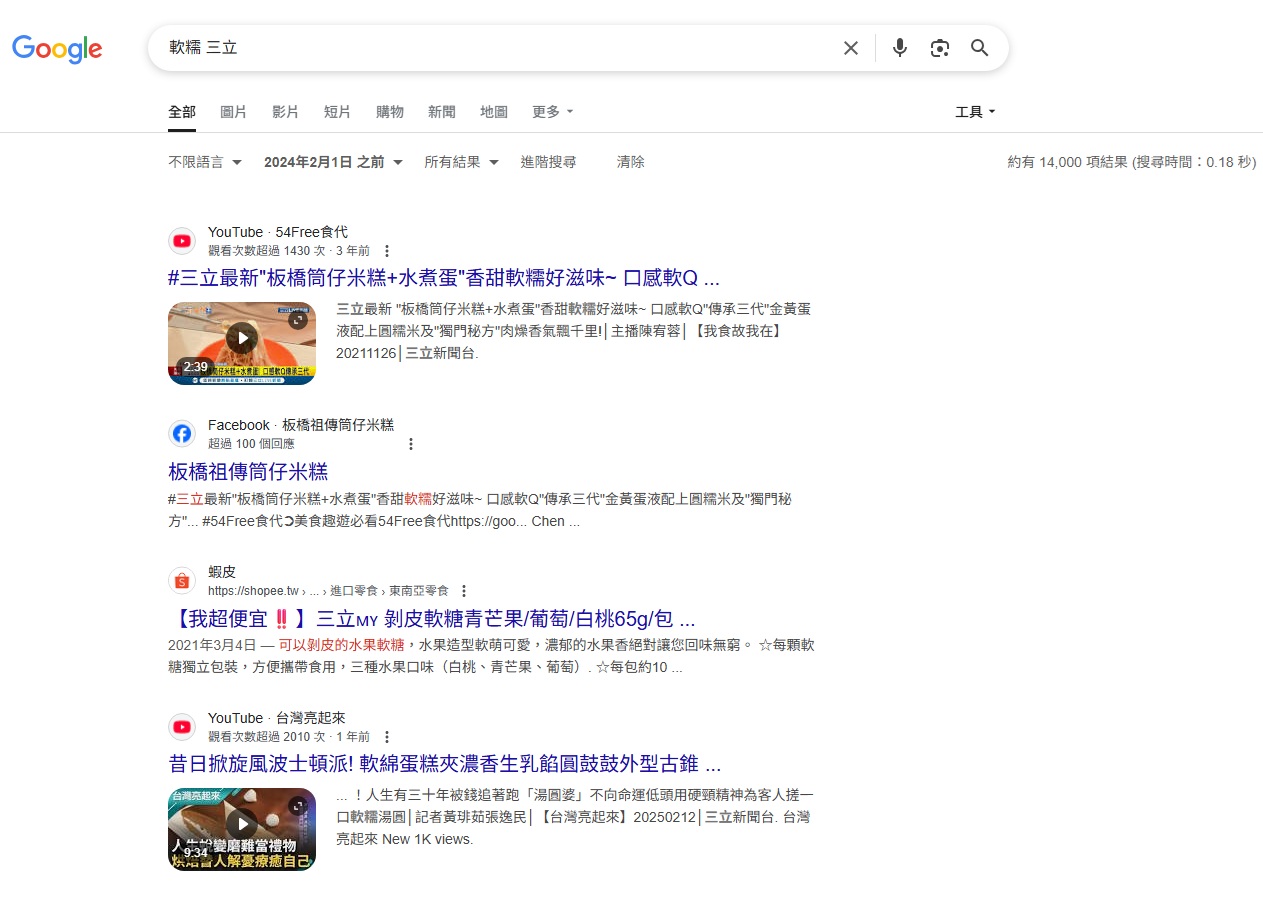The image size is (1263, 903).
Task: Open more options for Facebook result
Action: [x=410, y=444]
